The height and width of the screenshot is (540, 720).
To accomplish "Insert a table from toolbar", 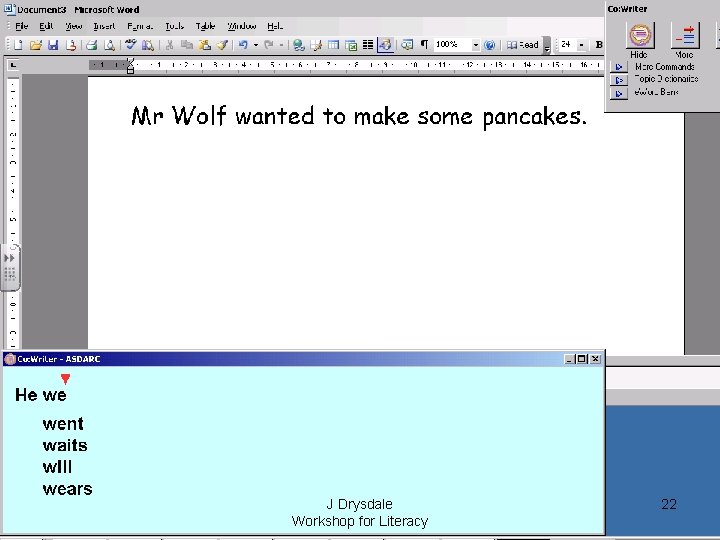I will tap(333, 45).
